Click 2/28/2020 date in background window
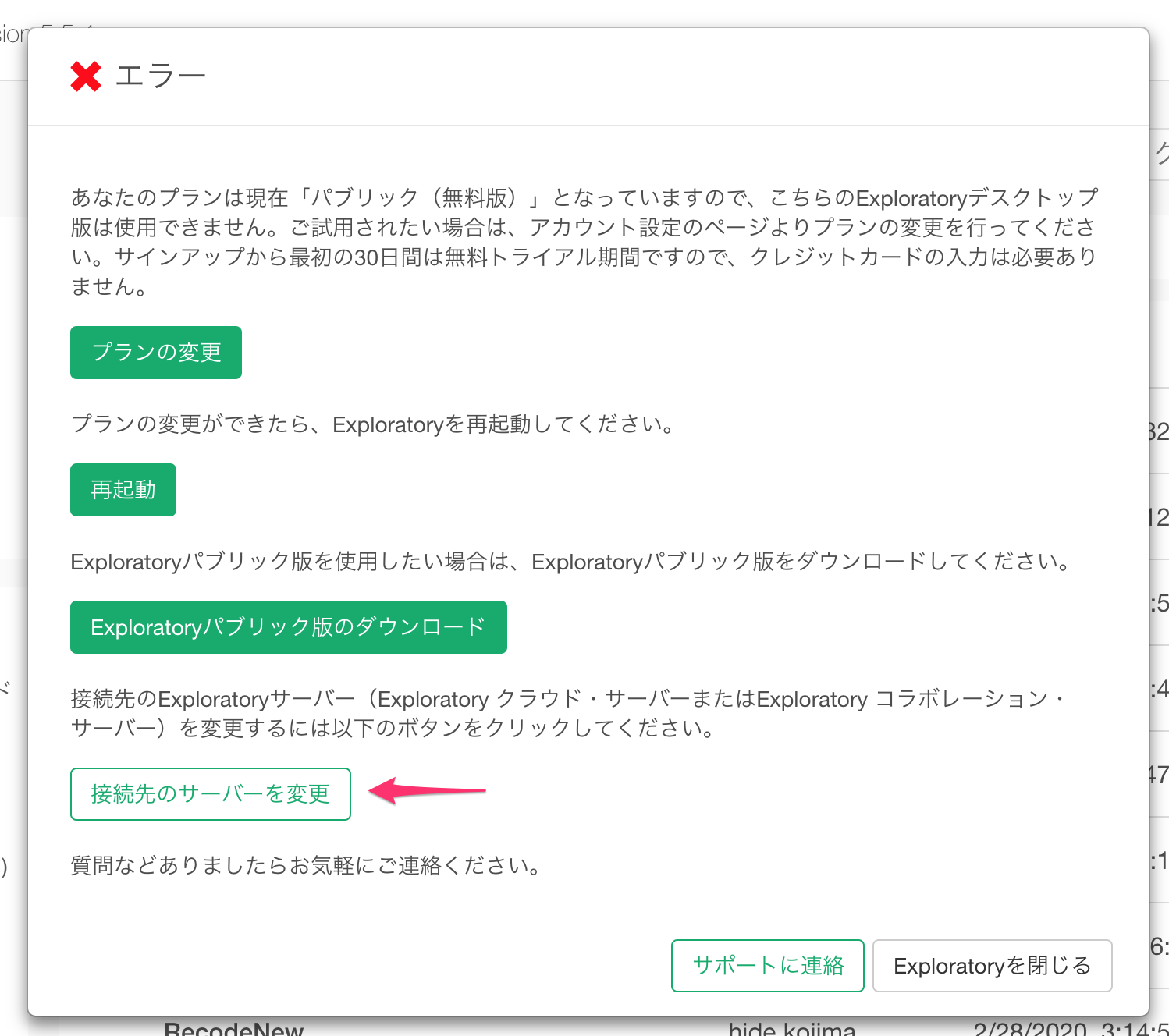This screenshot has width=1169, height=1036. pos(1030,1029)
